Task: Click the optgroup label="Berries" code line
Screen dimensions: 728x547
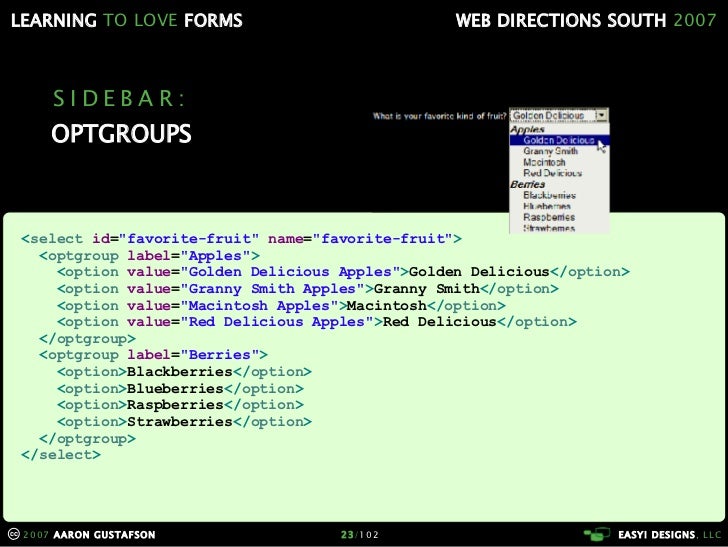Action: coord(153,355)
